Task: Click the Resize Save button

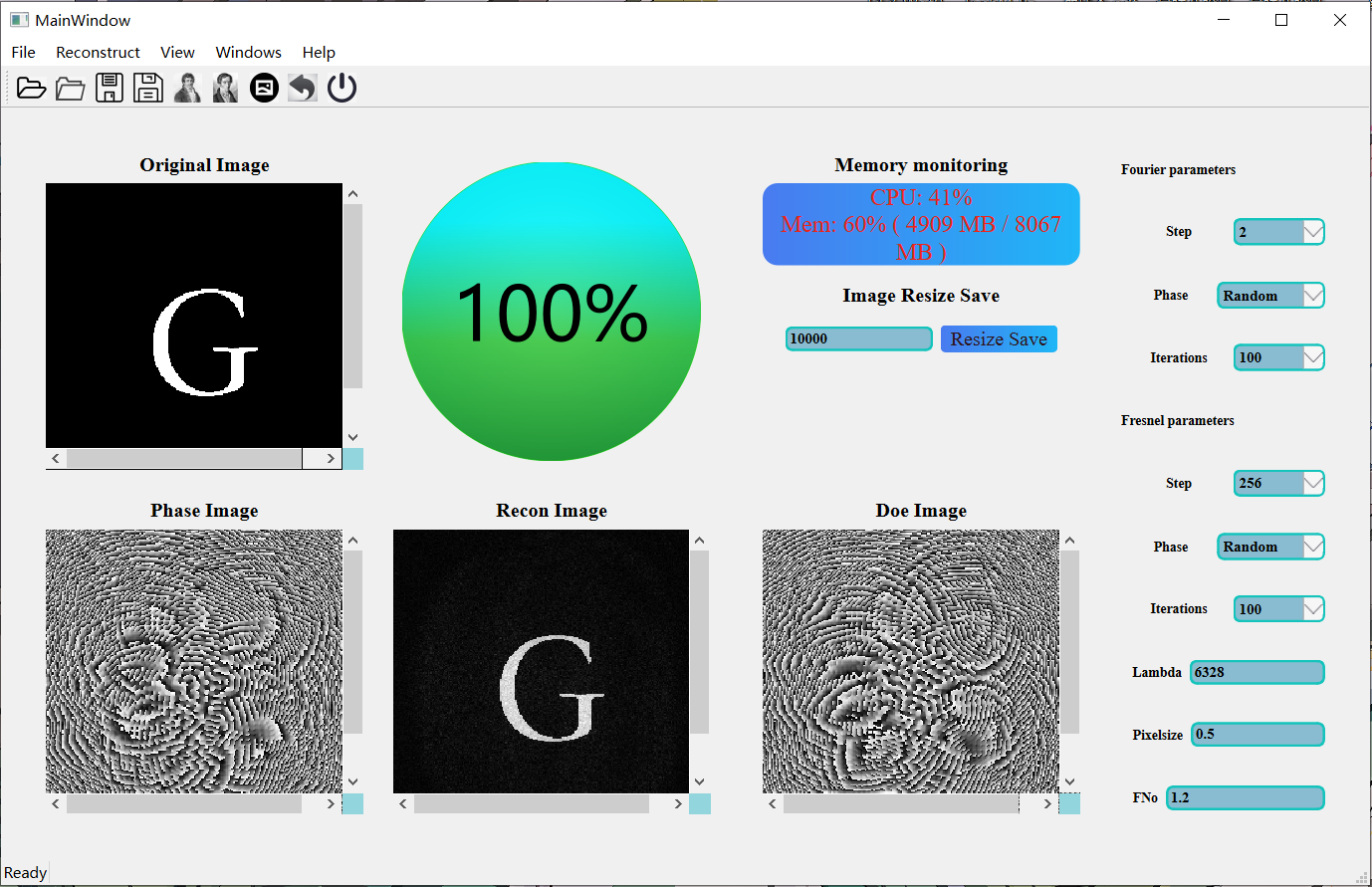Action: (999, 338)
